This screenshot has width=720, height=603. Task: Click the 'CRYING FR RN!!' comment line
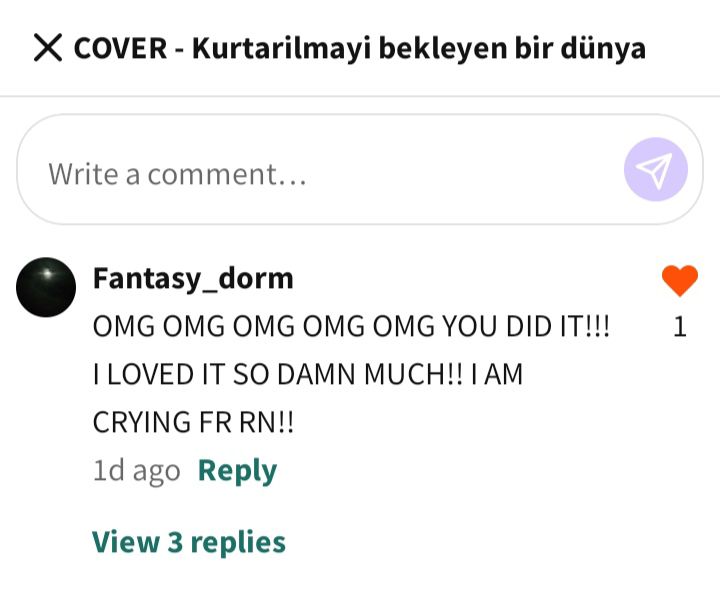click(193, 422)
